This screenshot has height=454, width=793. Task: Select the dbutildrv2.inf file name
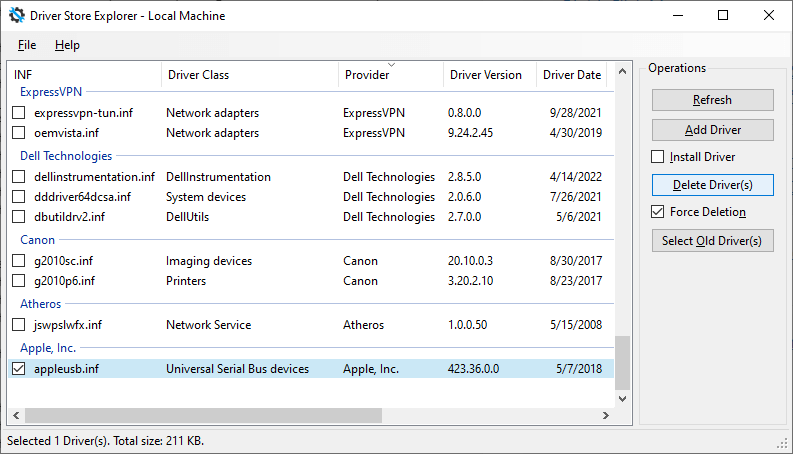tap(69, 216)
